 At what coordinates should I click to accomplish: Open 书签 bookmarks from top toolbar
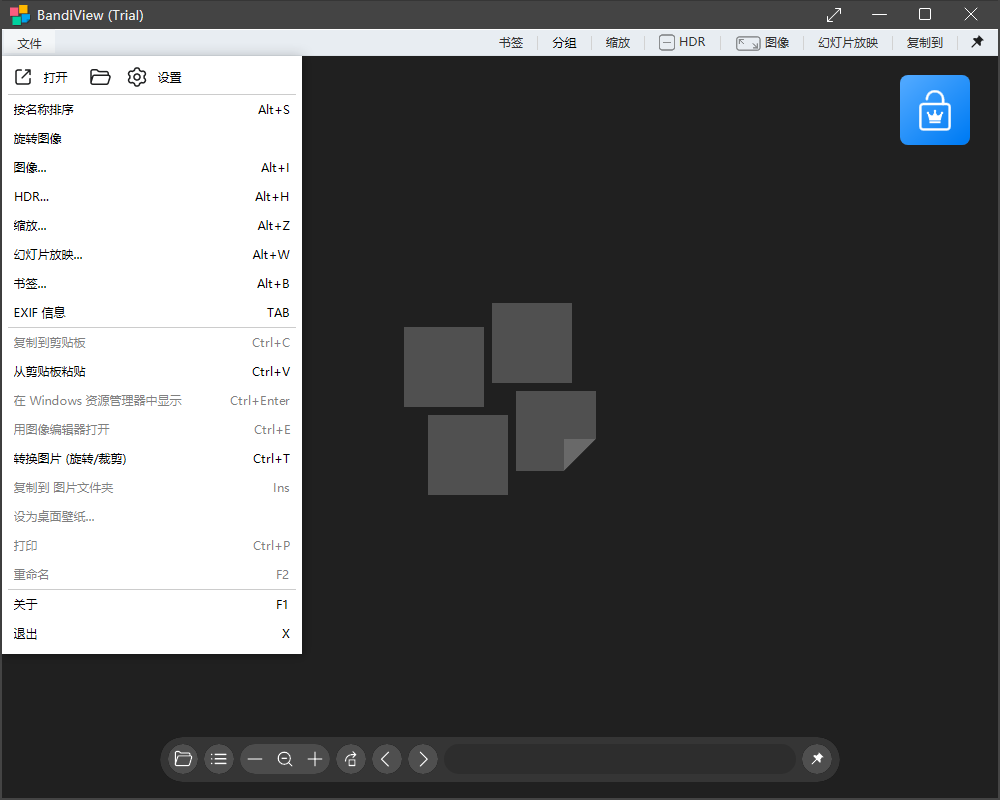510,42
